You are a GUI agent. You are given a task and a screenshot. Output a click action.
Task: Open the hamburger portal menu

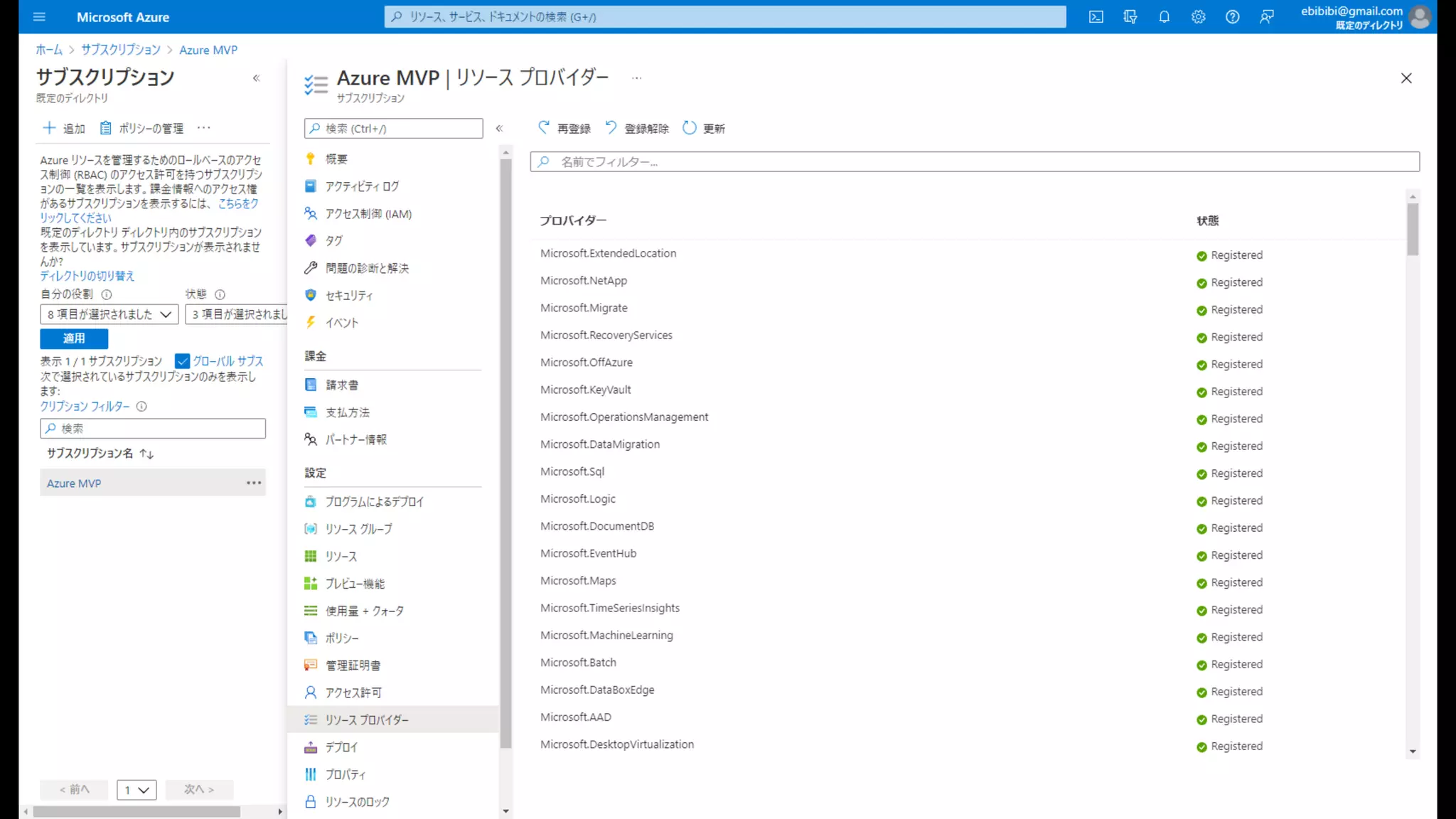tap(39, 17)
